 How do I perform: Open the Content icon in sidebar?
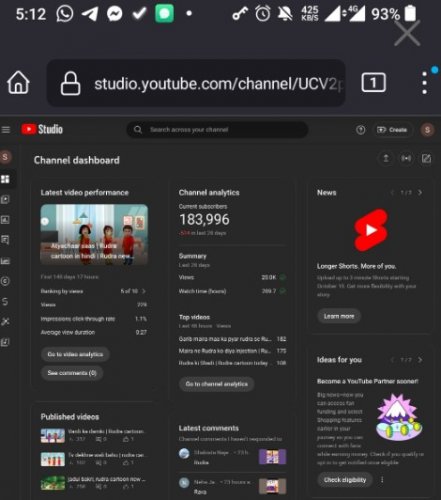pos(5,199)
